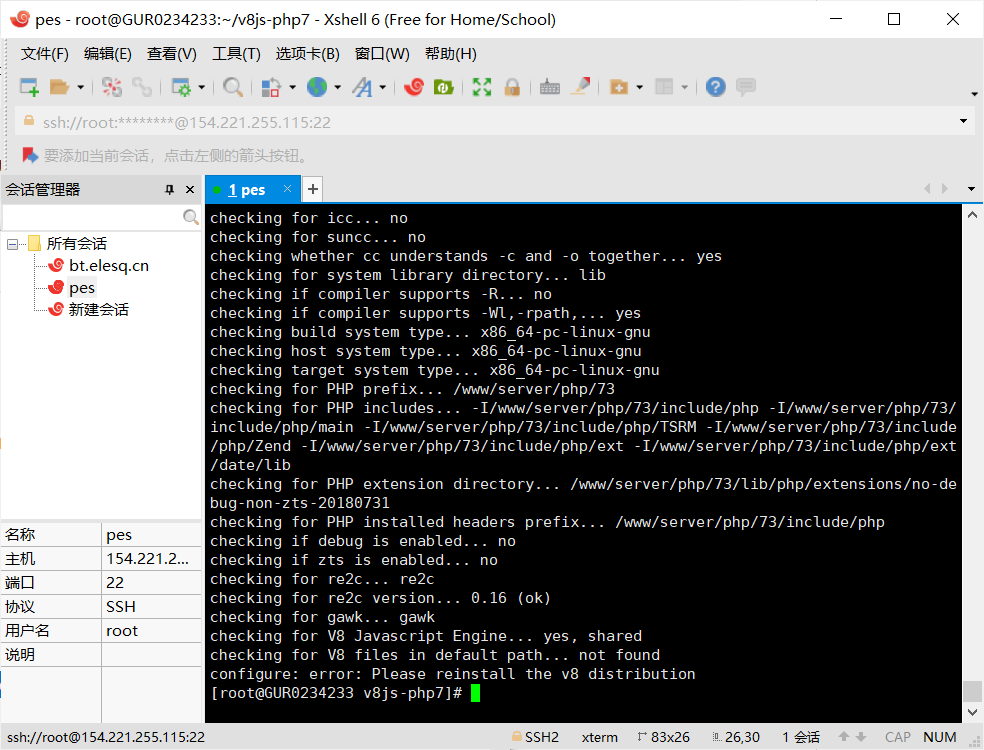Click the keyboard key-mapping toolbar icon
Viewport: 984px width, 750px height.
[x=550, y=87]
